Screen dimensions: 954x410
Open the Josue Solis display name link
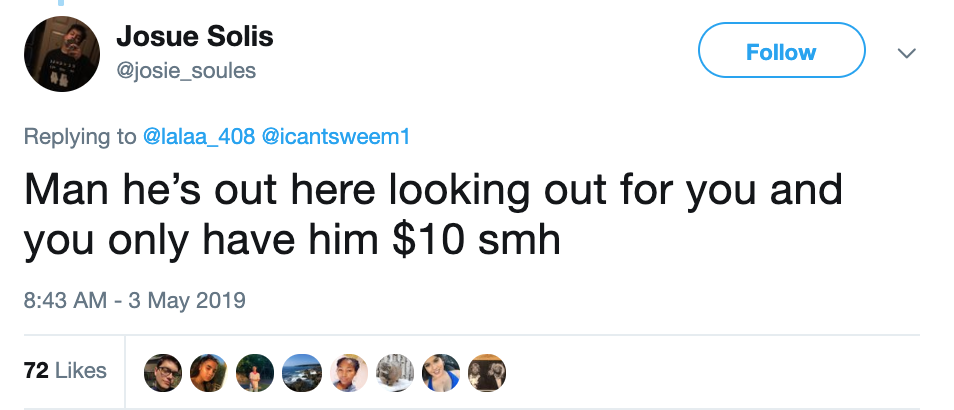click(x=195, y=36)
